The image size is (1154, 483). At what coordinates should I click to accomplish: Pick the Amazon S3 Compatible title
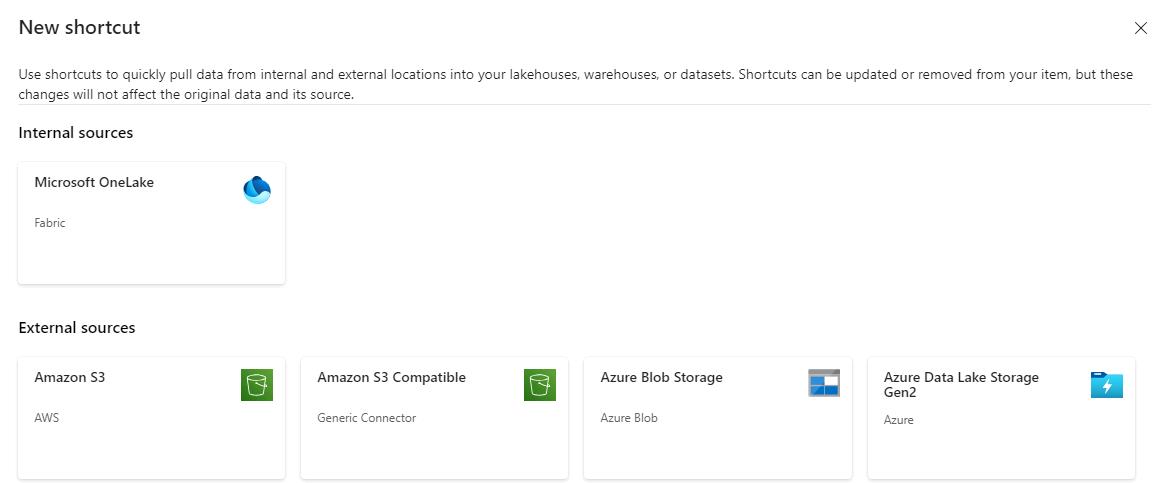(x=392, y=378)
